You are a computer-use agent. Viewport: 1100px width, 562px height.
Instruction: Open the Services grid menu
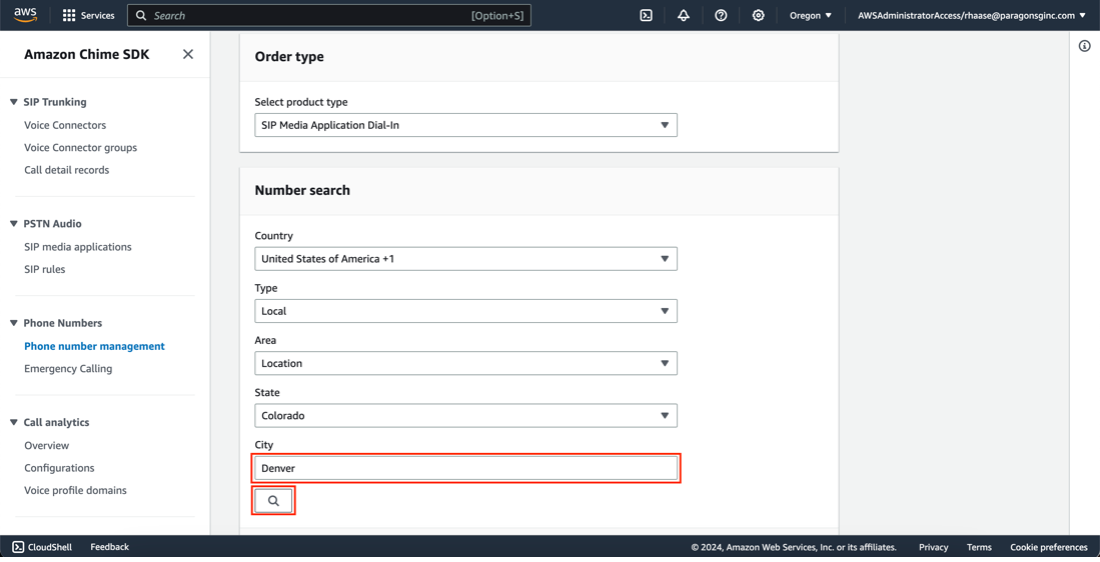click(88, 15)
